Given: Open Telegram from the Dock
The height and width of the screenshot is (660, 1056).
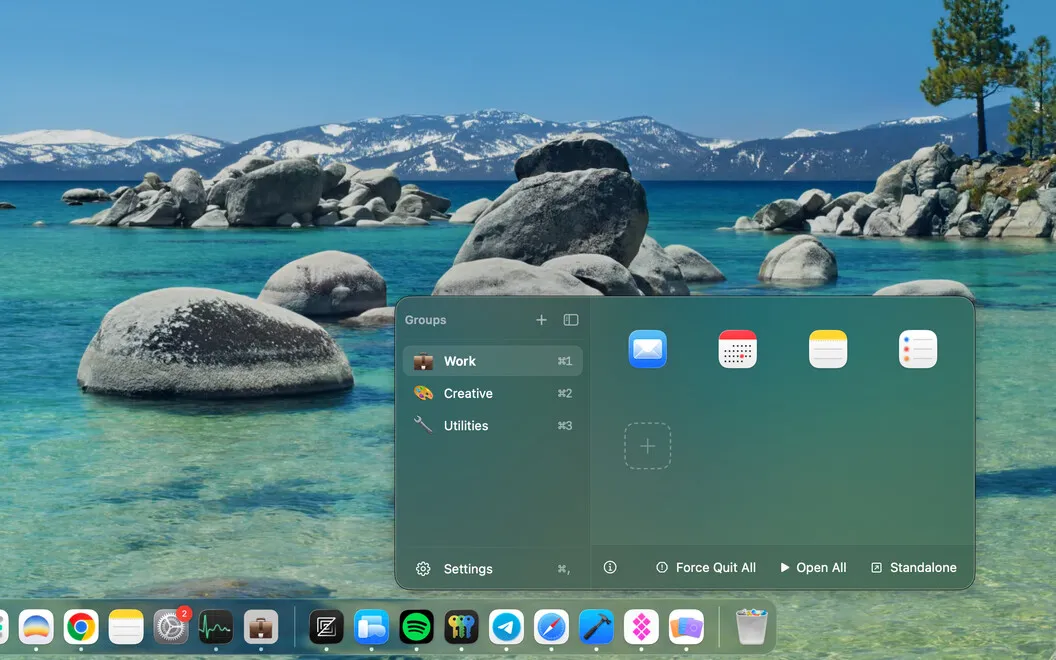Looking at the screenshot, I should click(506, 627).
